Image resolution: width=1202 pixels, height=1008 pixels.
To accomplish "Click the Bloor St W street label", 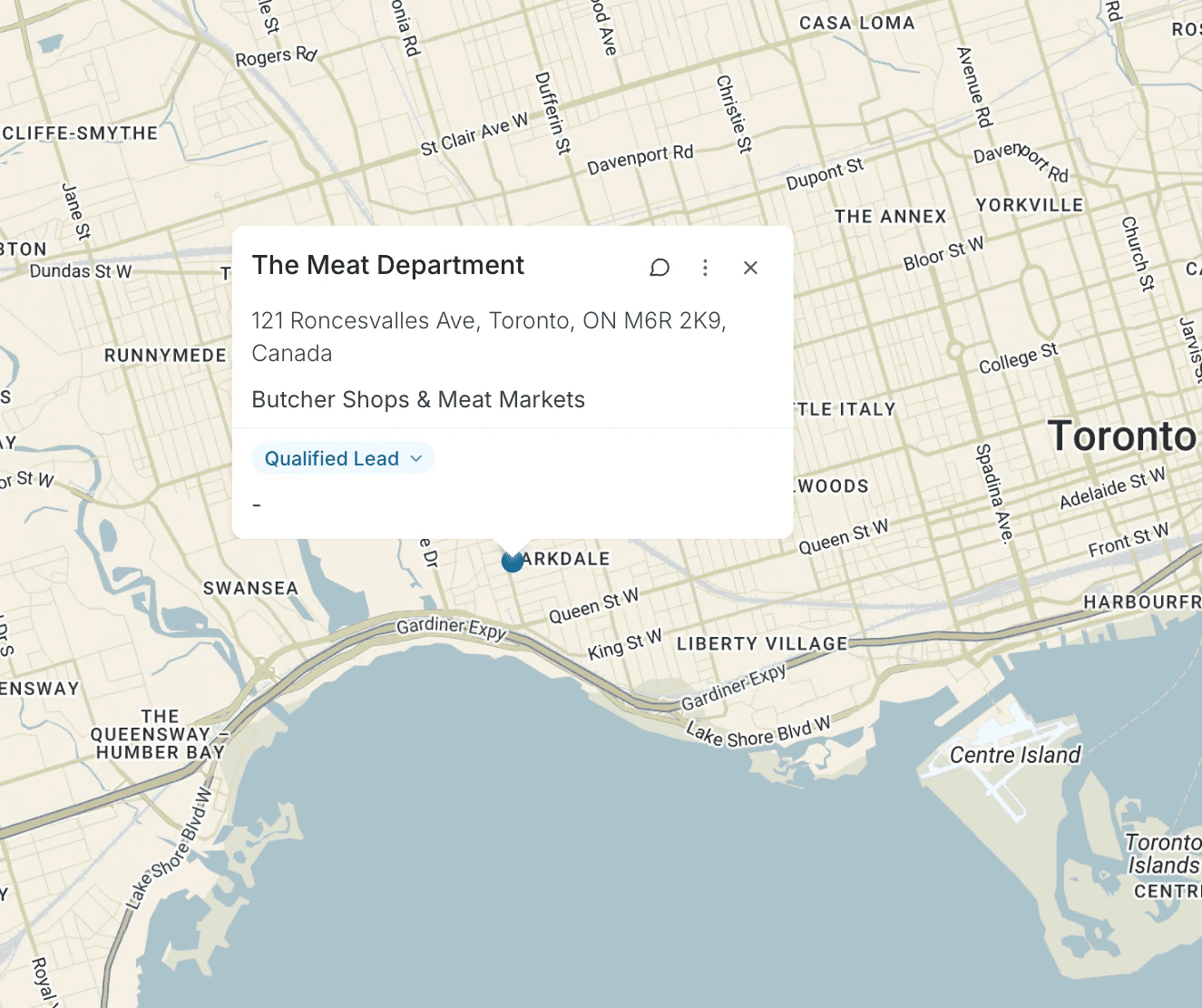I will [x=943, y=254].
